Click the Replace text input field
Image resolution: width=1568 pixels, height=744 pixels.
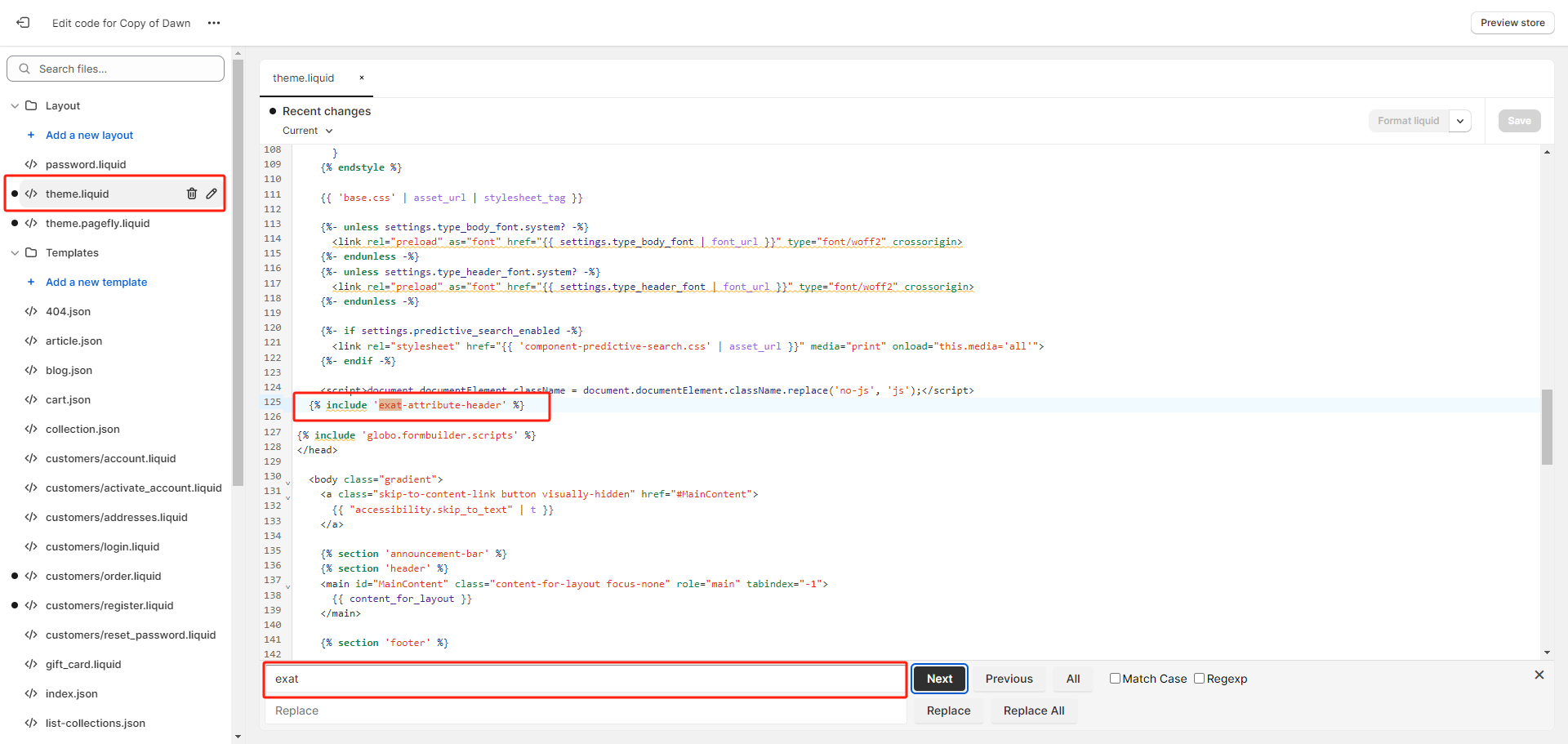(x=585, y=711)
